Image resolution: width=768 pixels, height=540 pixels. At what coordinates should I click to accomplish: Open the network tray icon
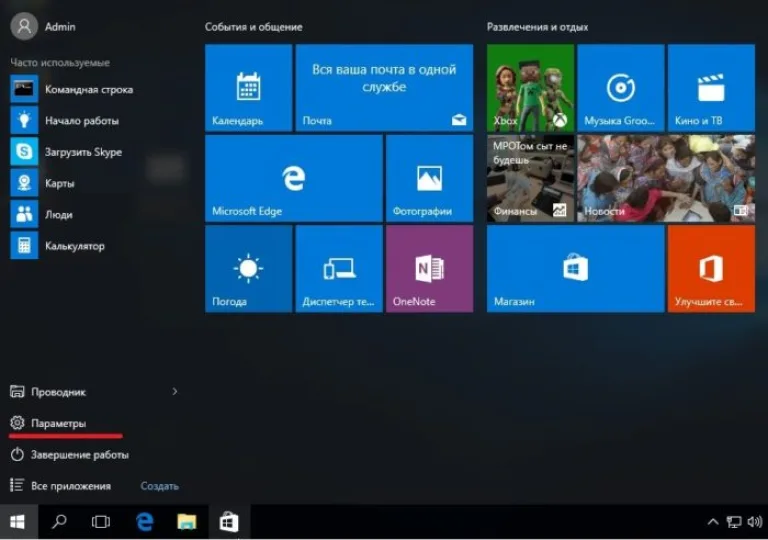click(734, 522)
